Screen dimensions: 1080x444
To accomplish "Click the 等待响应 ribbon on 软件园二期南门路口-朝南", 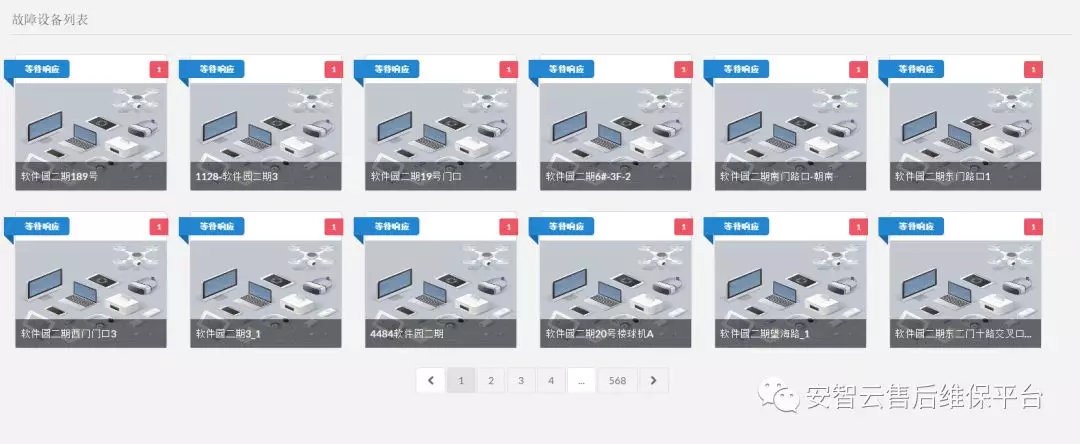I will pyautogui.click(x=741, y=70).
